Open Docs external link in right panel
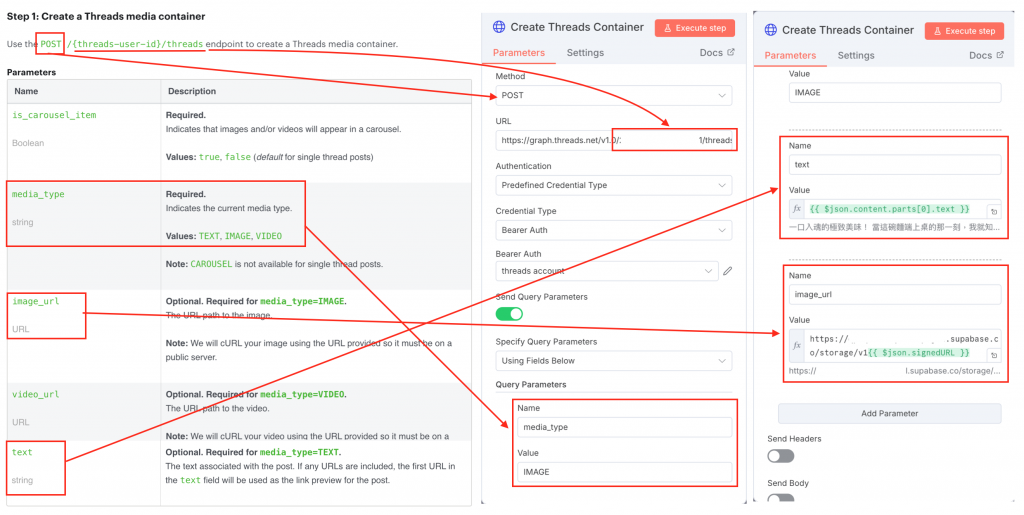The image size is (1024, 515). [986, 55]
